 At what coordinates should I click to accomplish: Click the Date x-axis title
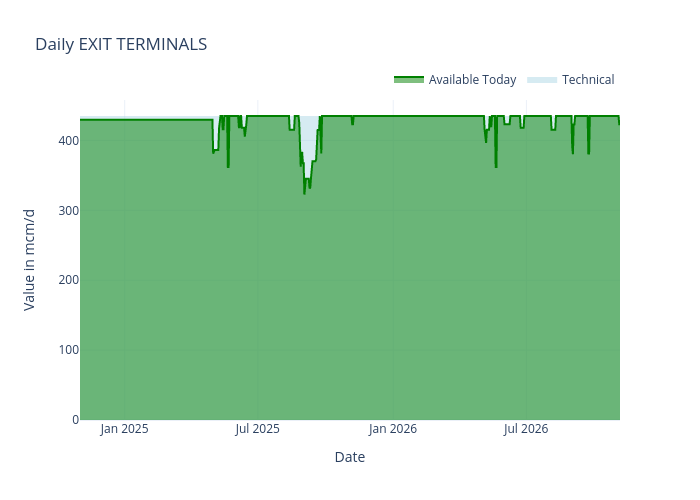click(349, 457)
